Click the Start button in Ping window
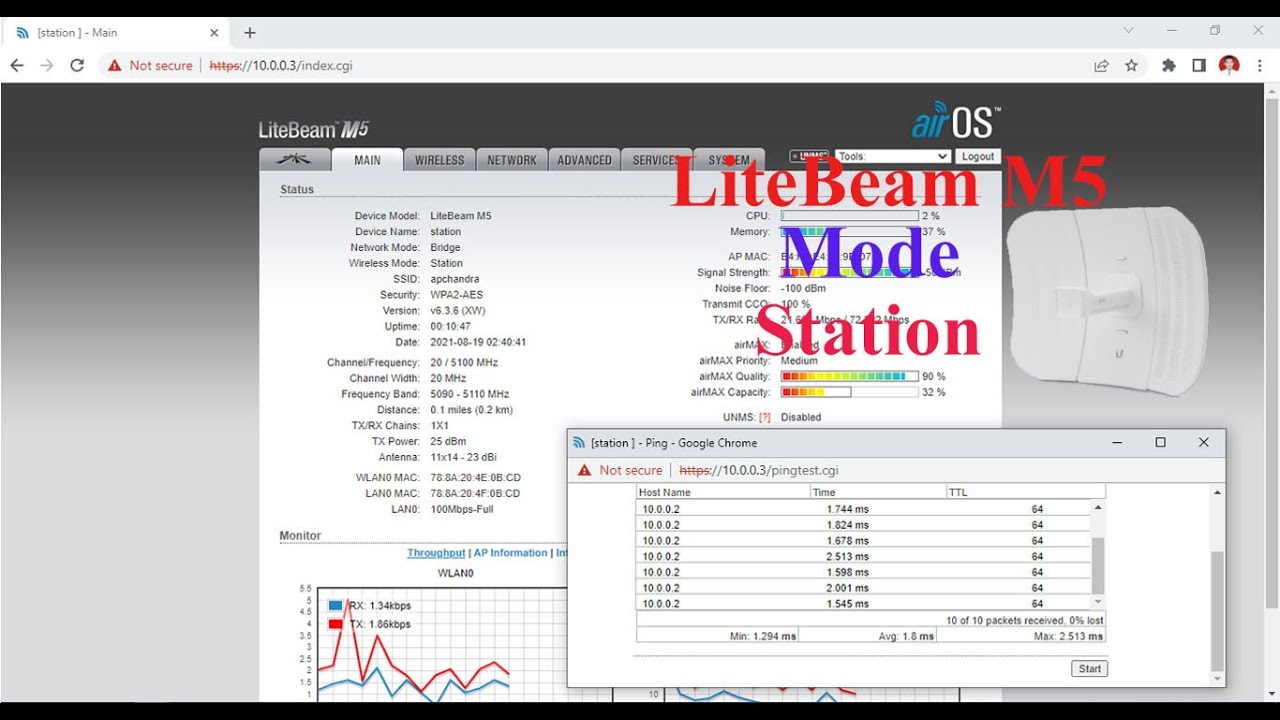 coord(1090,669)
